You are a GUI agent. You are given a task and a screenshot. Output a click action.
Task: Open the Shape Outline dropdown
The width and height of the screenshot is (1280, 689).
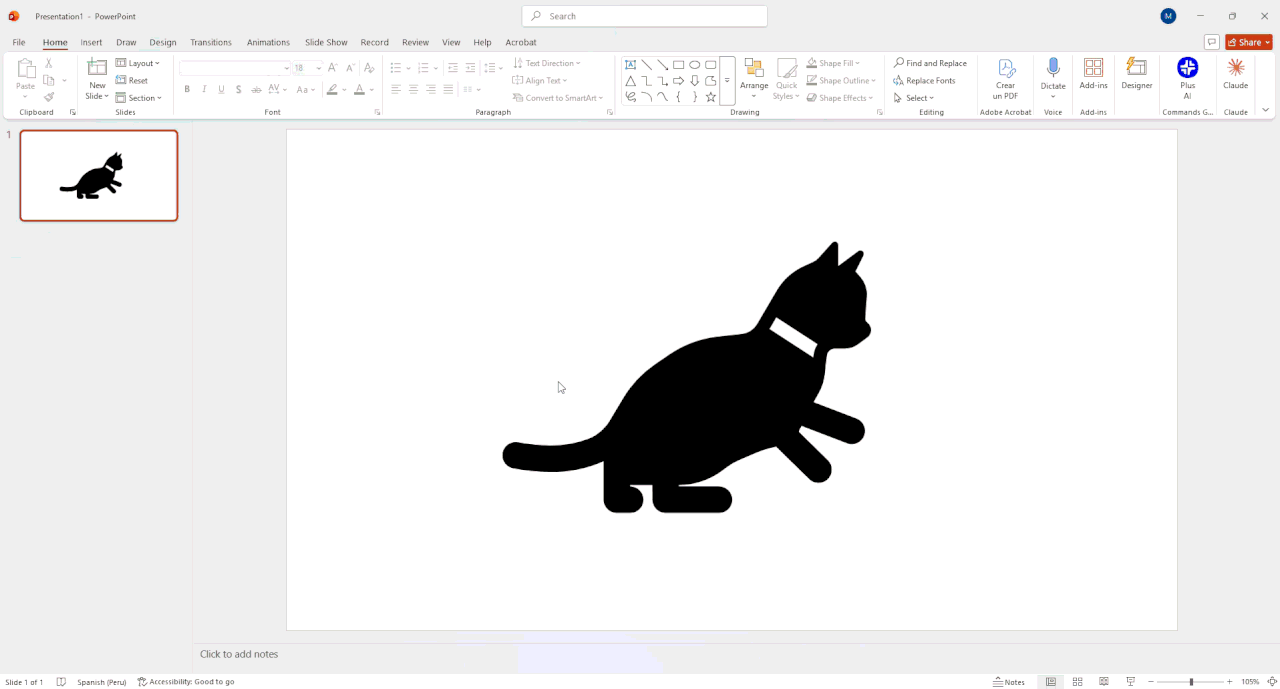841,80
